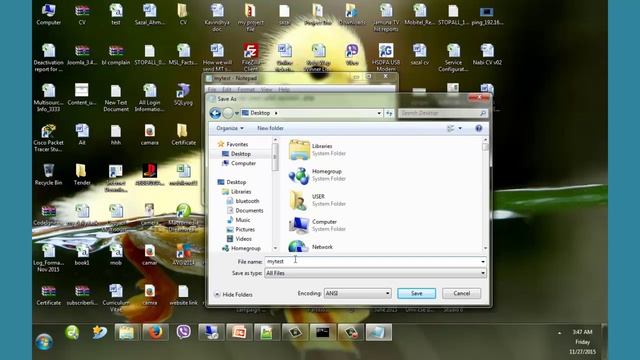This screenshot has width=640, height=360.
Task: Select Desktop under Favorites
Action: tap(237, 154)
